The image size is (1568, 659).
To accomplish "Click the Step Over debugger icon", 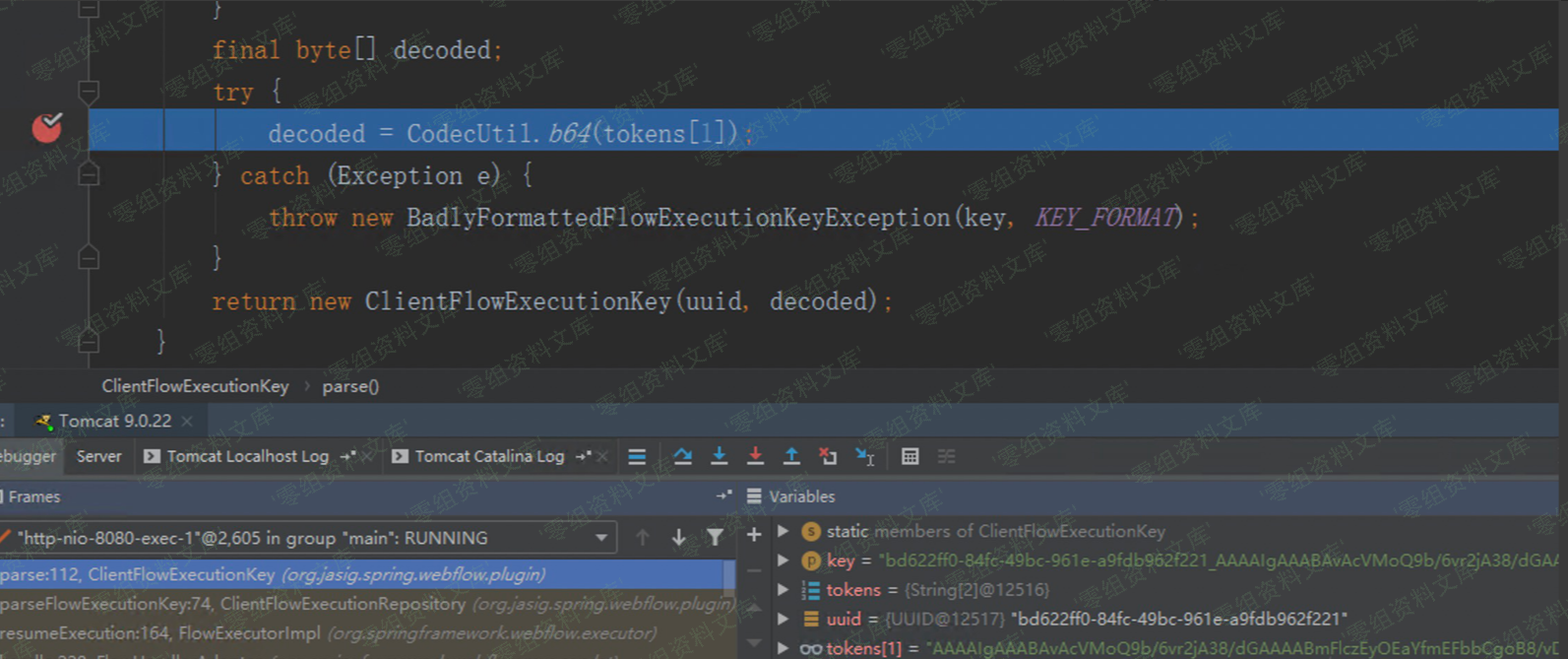I will pos(682,456).
